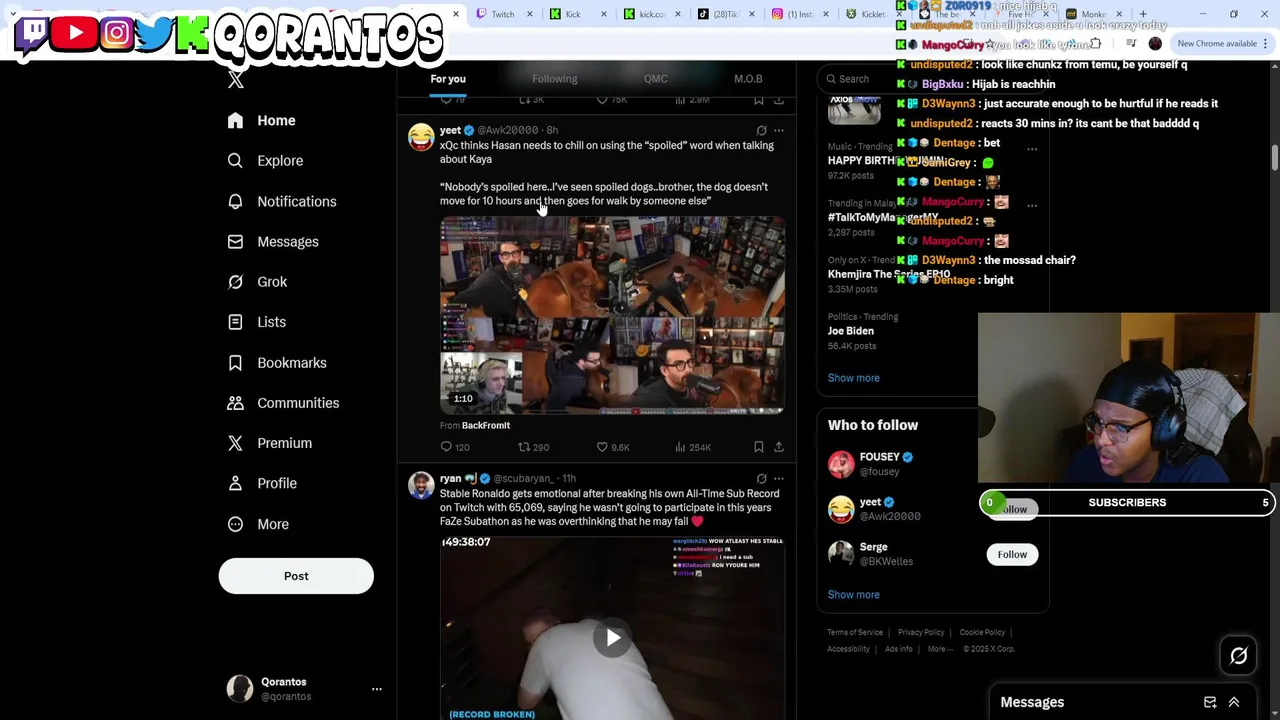Open options for Music trending item

1032,149
